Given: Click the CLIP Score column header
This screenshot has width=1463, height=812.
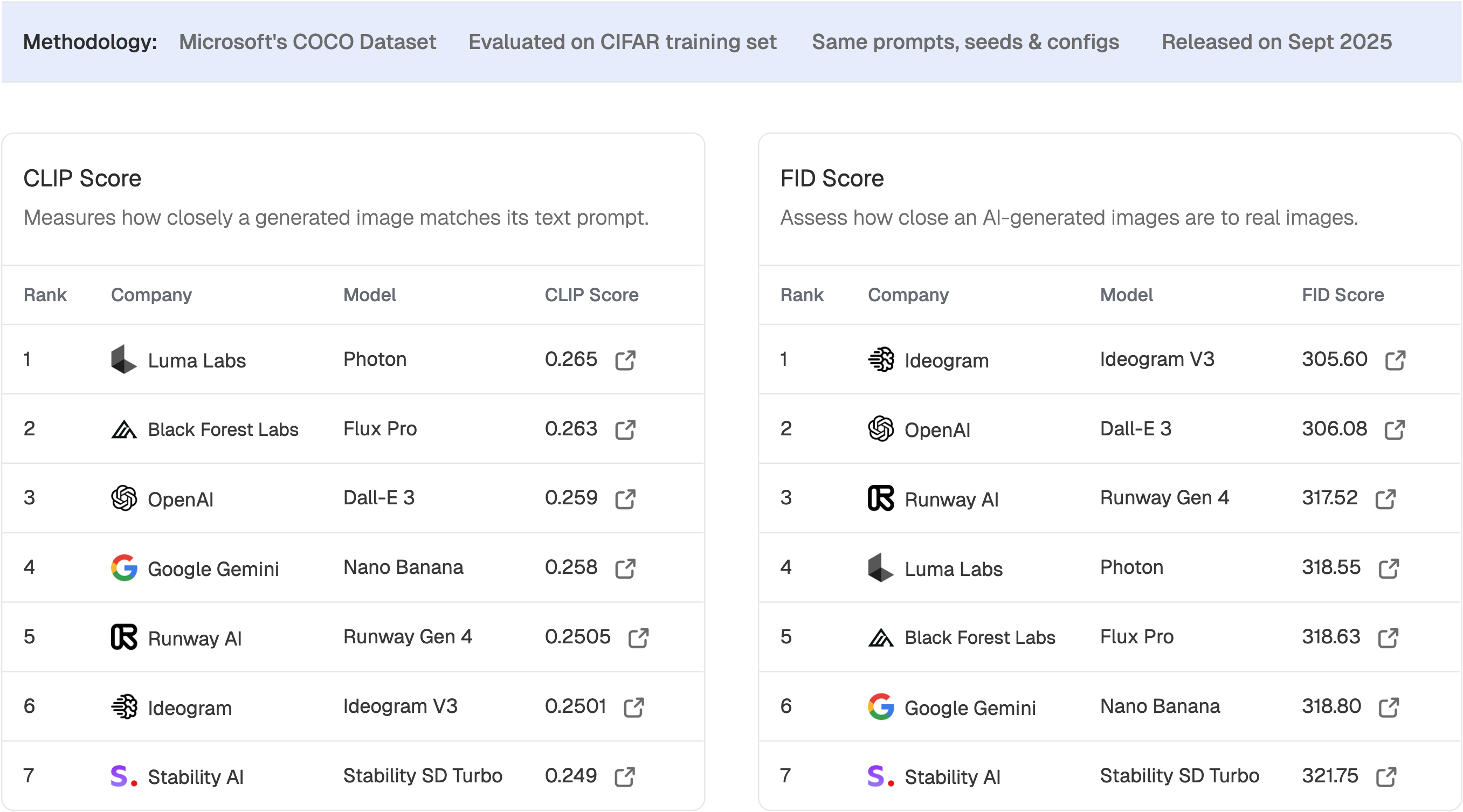Looking at the screenshot, I should pyautogui.click(x=591, y=295).
